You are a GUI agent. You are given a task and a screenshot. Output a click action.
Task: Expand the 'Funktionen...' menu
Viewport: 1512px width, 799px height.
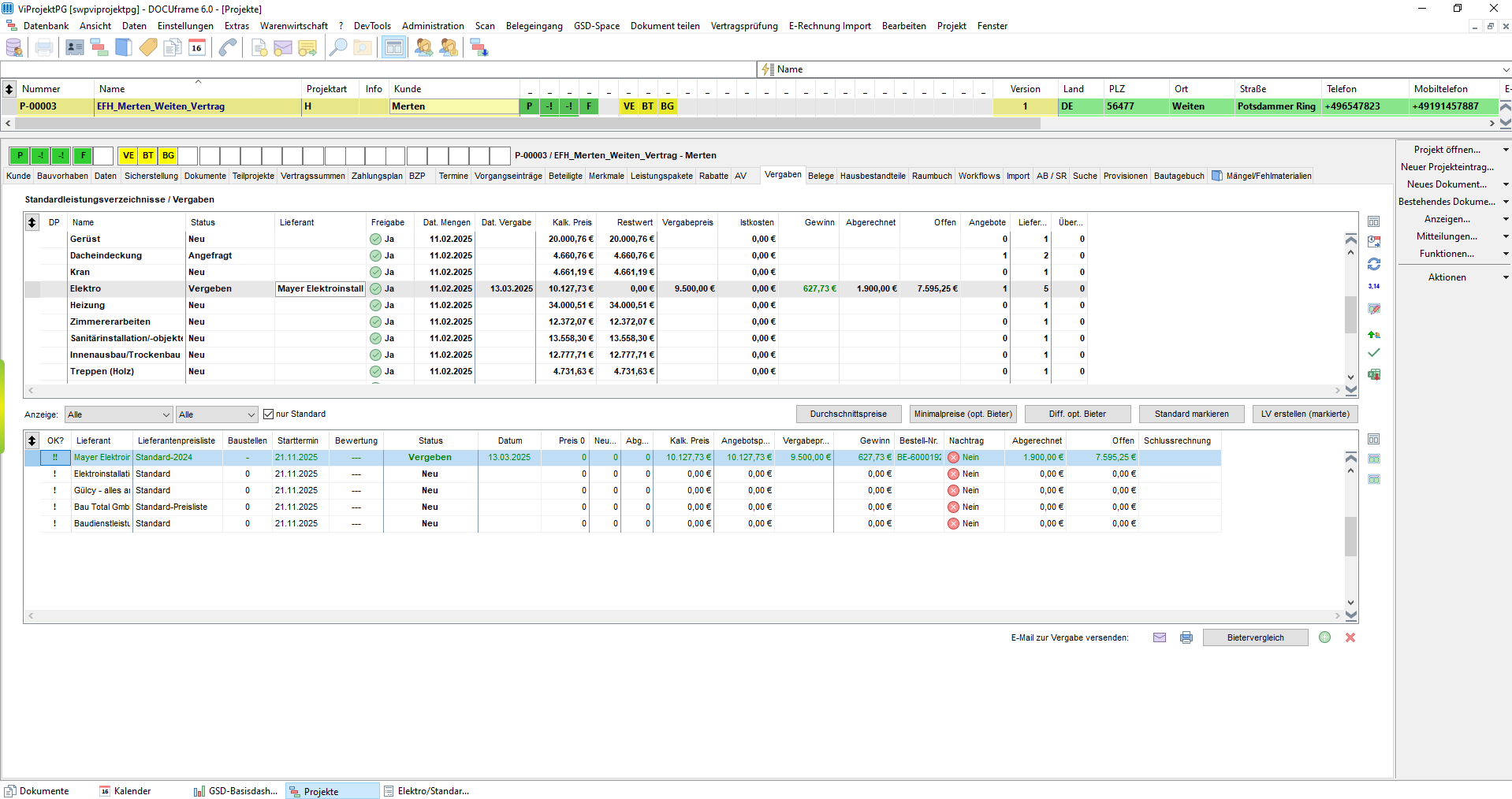pos(1506,254)
